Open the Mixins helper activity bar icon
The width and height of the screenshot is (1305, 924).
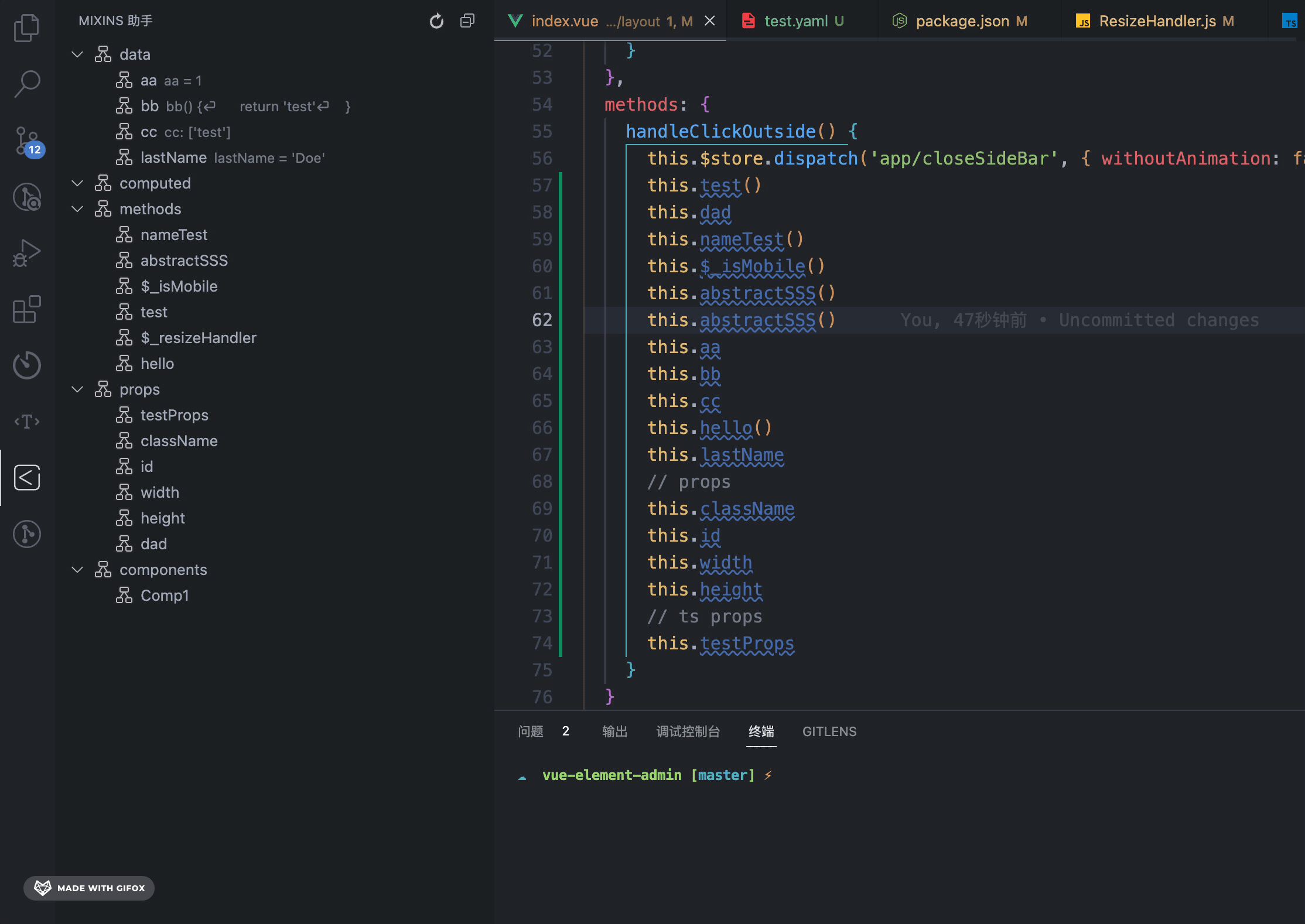point(26,478)
